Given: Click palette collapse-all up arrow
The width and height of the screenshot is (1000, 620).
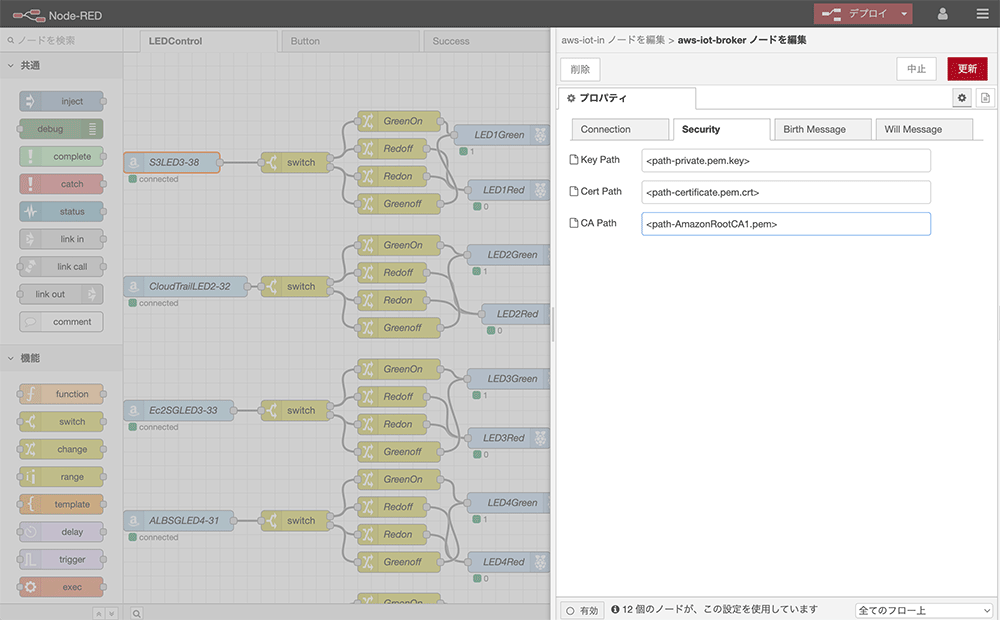Looking at the screenshot, I should tap(98, 613).
